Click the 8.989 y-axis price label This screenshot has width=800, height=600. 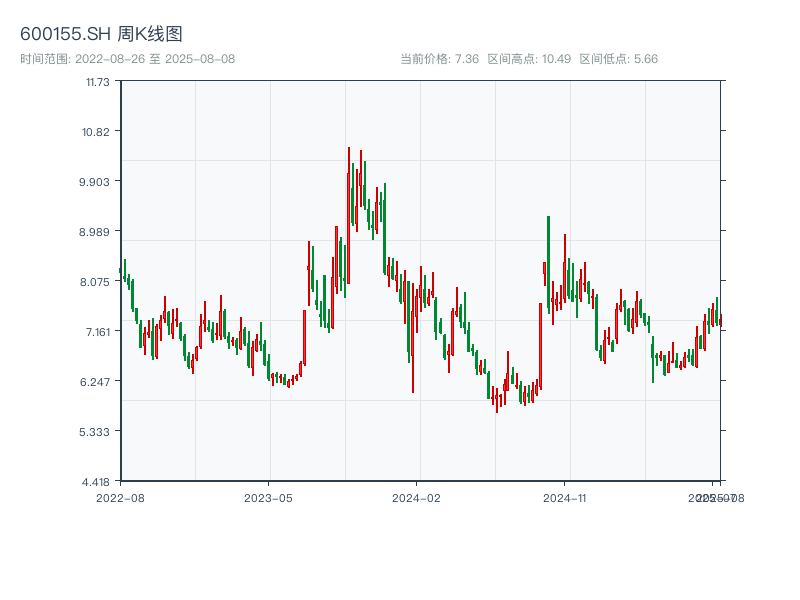97,232
